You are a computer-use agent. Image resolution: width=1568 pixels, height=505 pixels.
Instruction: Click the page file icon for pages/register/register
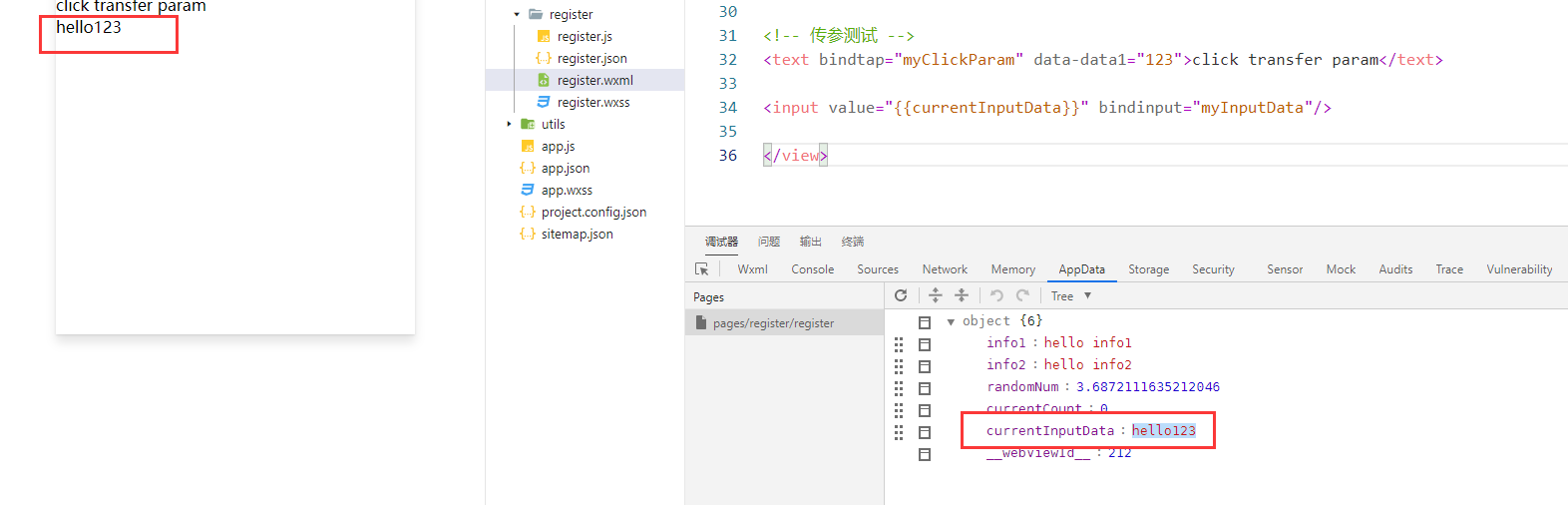click(701, 322)
